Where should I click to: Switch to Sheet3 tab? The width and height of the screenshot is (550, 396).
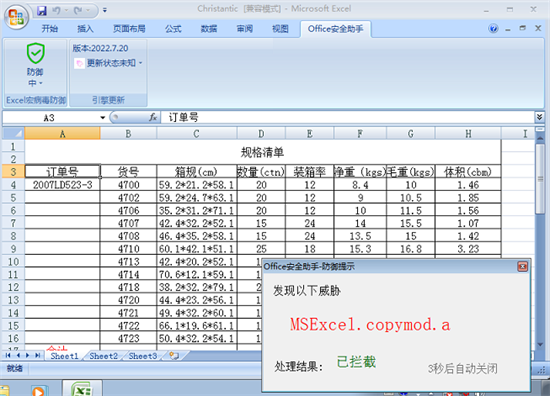click(x=143, y=356)
